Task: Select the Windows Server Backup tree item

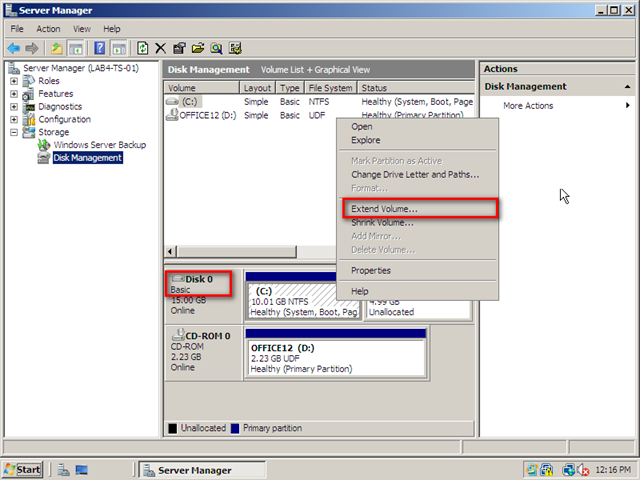Action: point(100,145)
